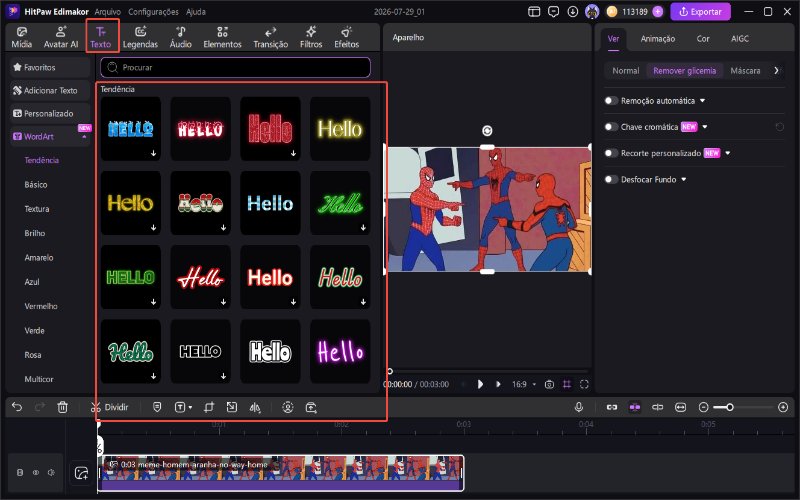
Task: Open Personalizado in sidebar
Action: pos(50,113)
